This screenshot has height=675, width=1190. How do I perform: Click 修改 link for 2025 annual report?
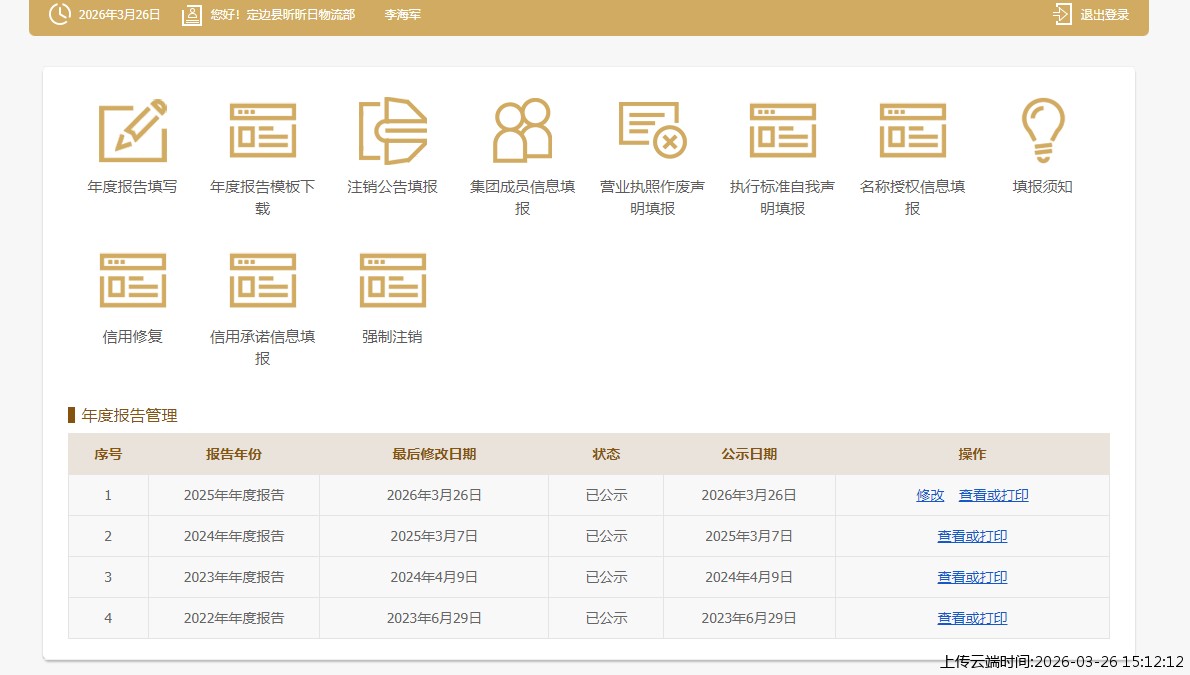[930, 495]
